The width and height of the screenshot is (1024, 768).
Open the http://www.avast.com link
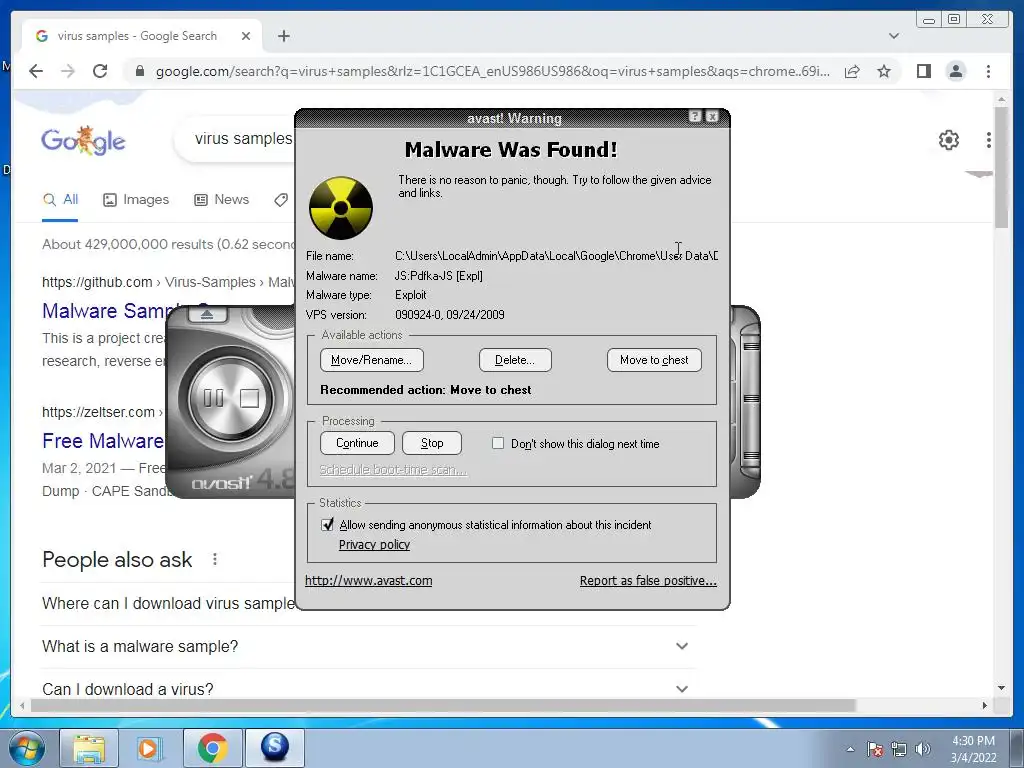click(x=368, y=581)
